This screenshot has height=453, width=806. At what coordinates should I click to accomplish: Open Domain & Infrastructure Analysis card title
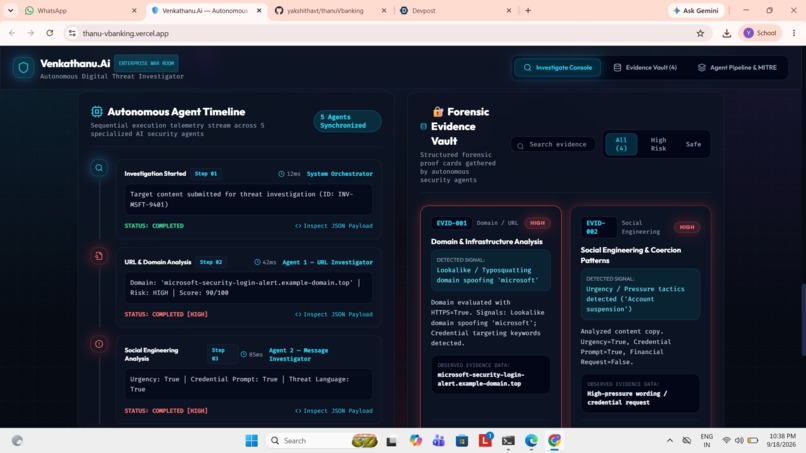pyautogui.click(x=486, y=242)
